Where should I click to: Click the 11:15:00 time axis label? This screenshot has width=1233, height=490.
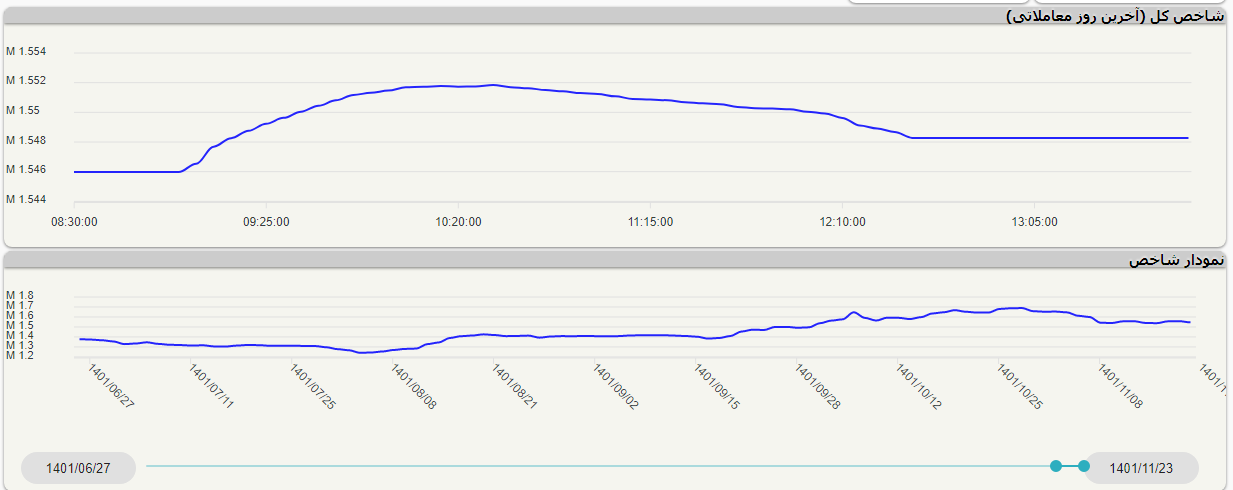(650, 222)
